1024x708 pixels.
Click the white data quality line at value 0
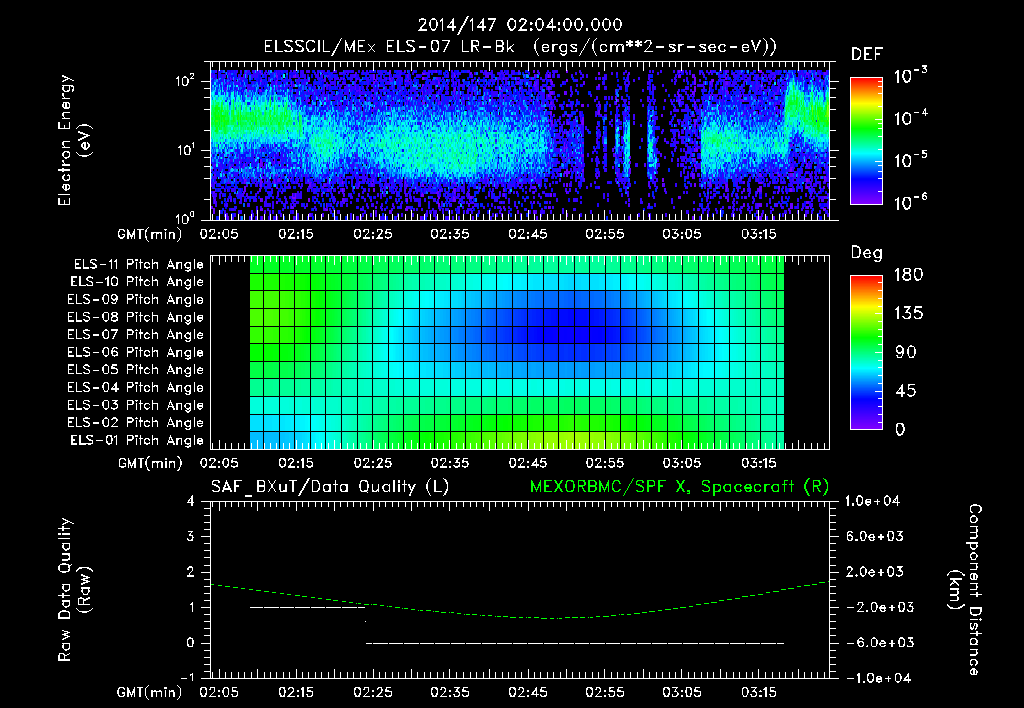575,643
